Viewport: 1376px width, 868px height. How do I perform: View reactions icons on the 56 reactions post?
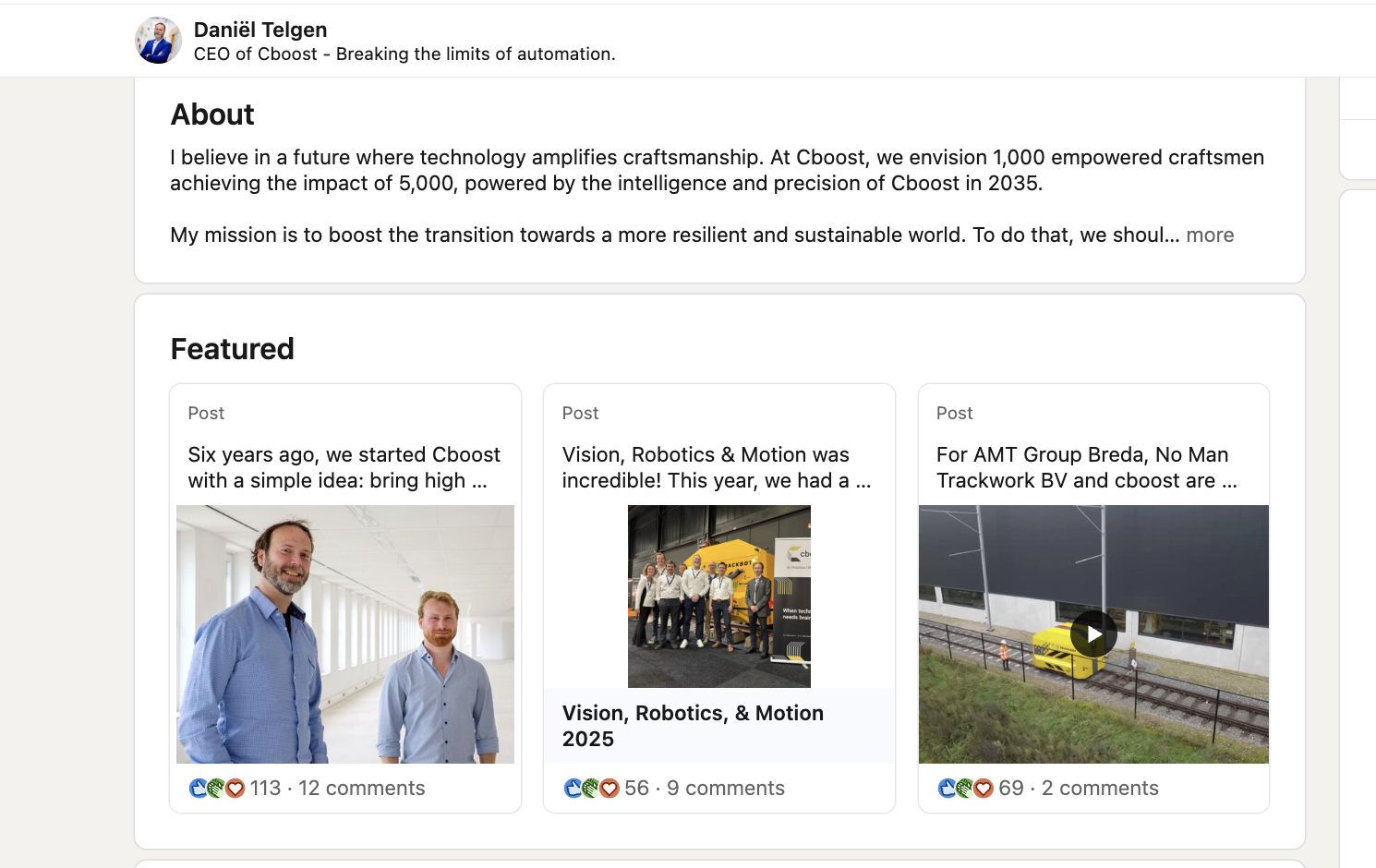point(591,789)
